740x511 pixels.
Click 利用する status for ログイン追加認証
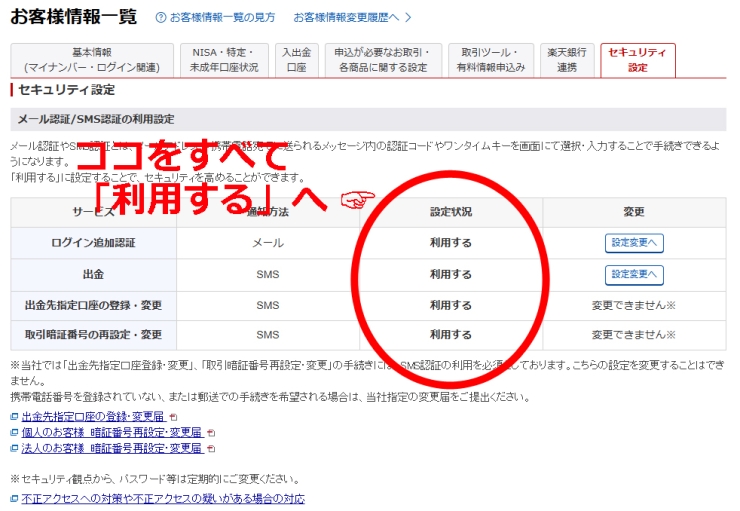[x=451, y=243]
